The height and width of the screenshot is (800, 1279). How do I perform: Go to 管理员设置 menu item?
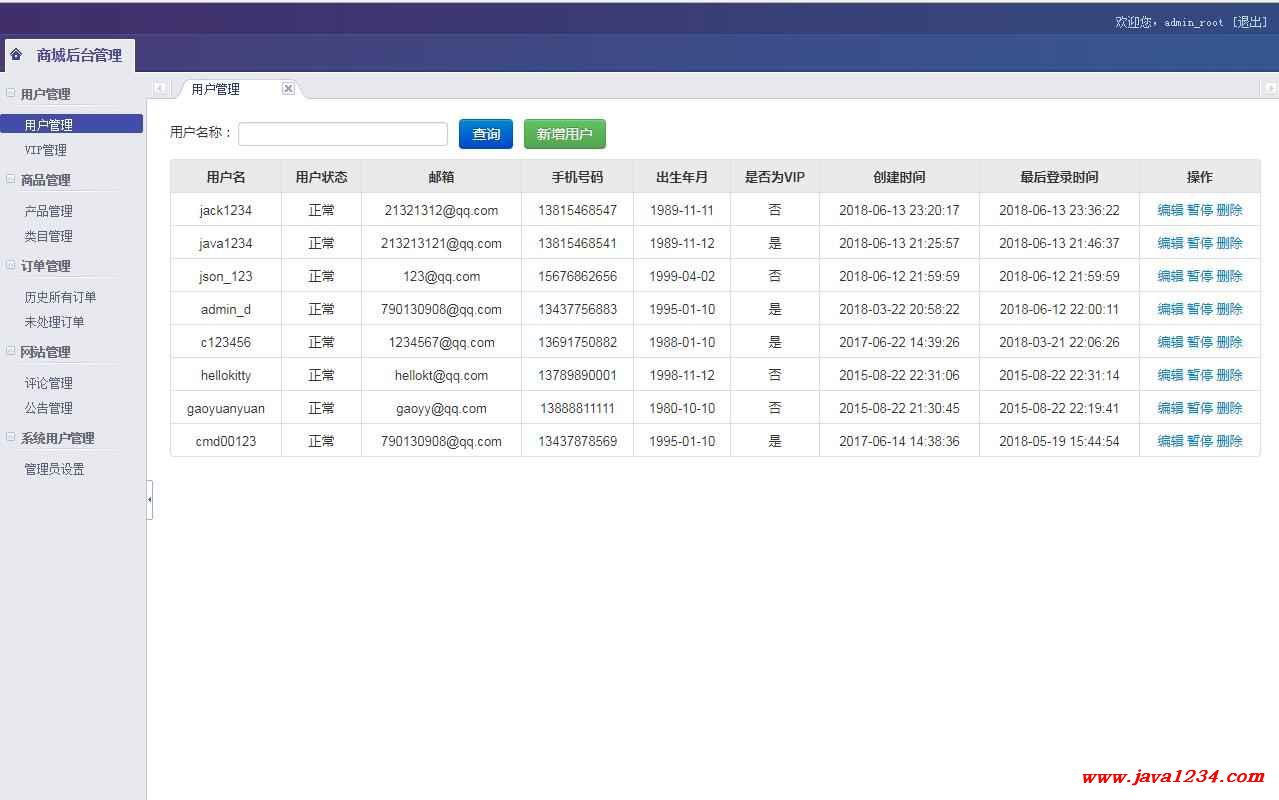pyautogui.click(x=55, y=469)
